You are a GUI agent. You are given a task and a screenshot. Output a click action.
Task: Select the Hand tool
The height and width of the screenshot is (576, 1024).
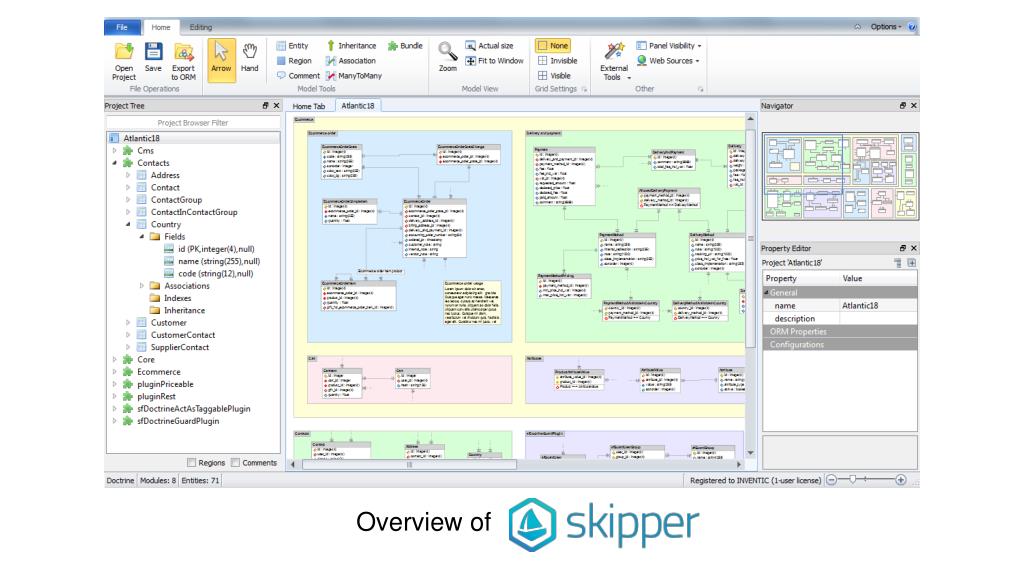click(249, 57)
